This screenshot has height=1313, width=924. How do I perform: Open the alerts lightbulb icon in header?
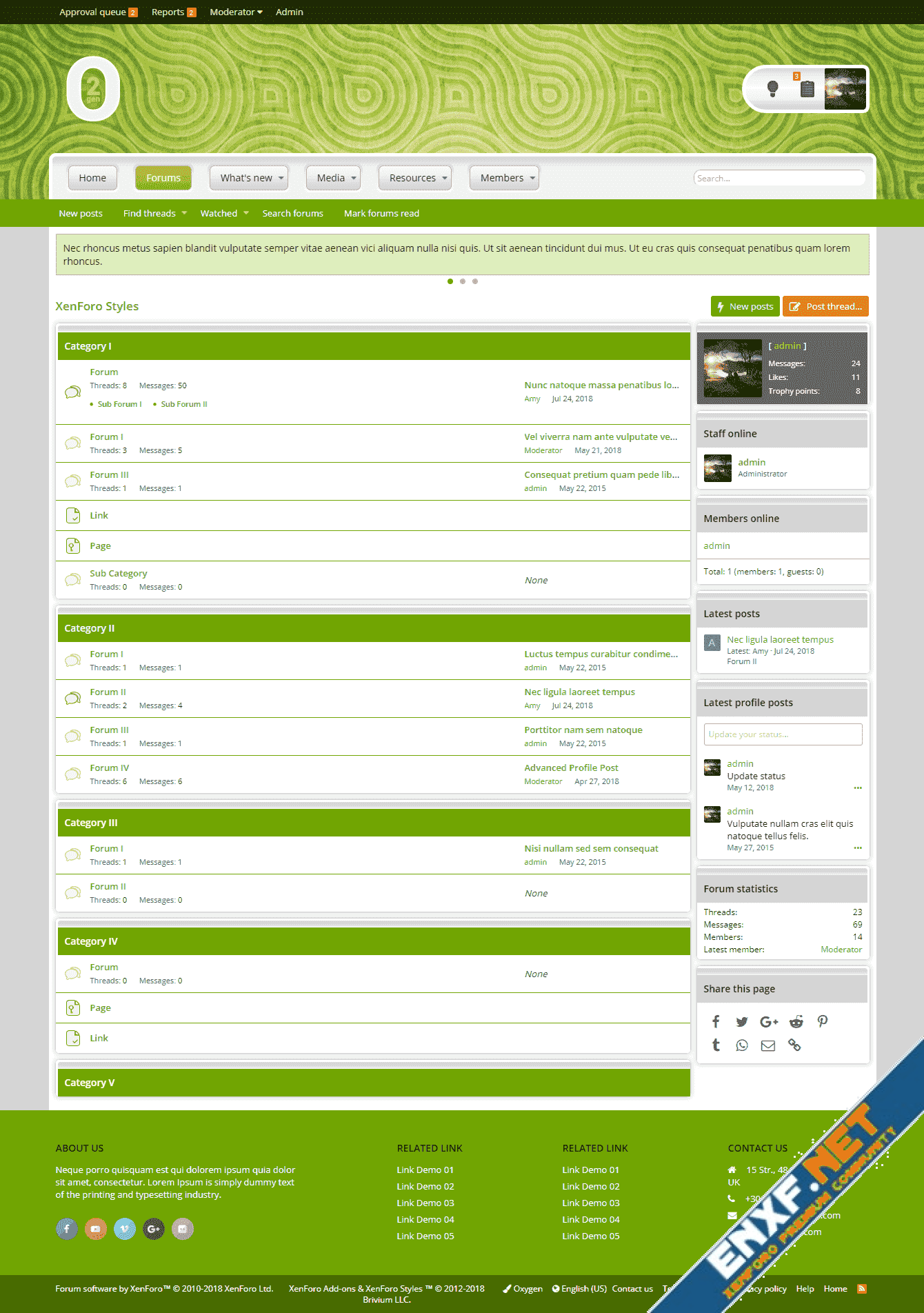coord(772,88)
